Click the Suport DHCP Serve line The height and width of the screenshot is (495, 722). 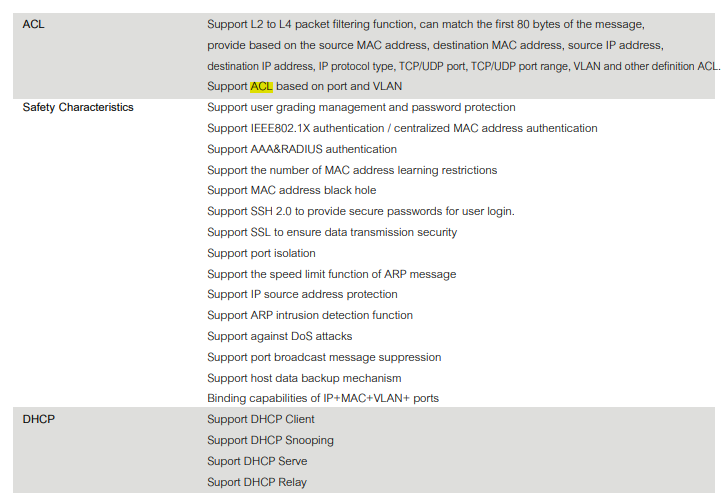[257, 461]
